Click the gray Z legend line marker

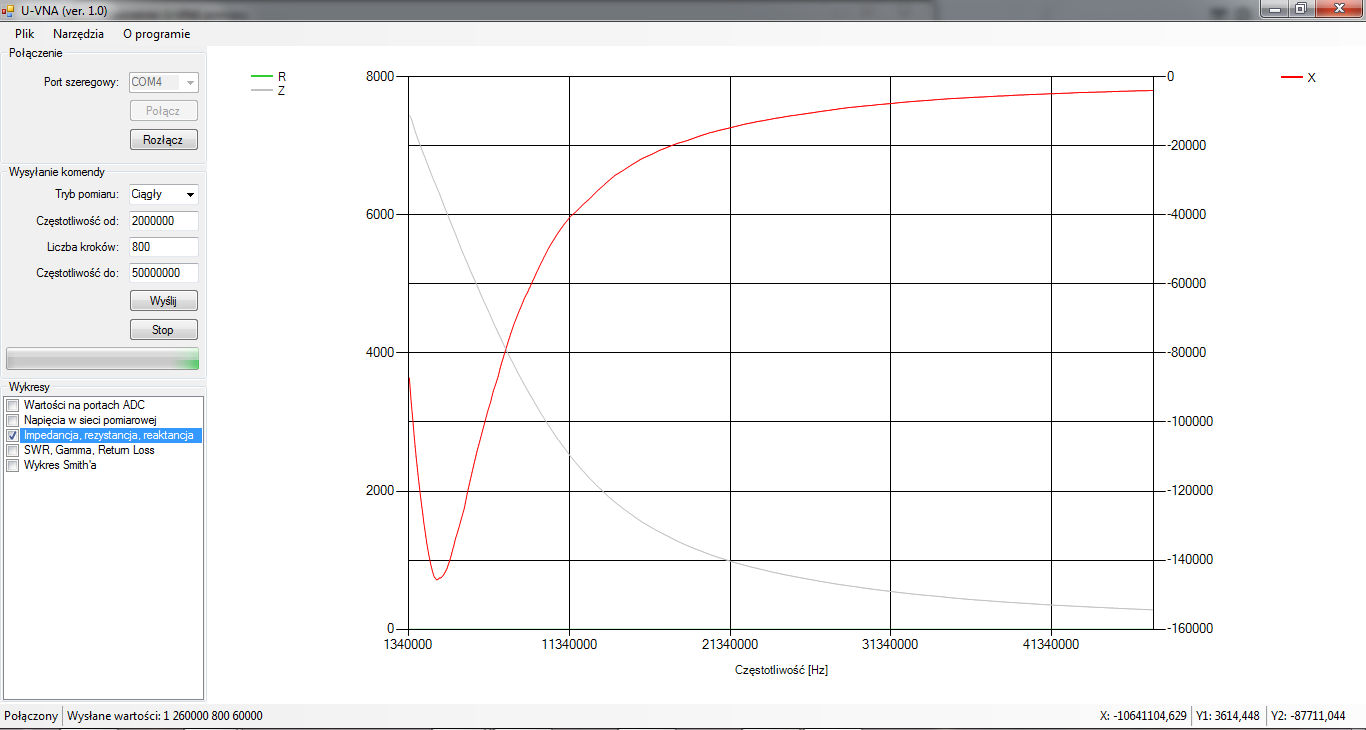tap(261, 90)
